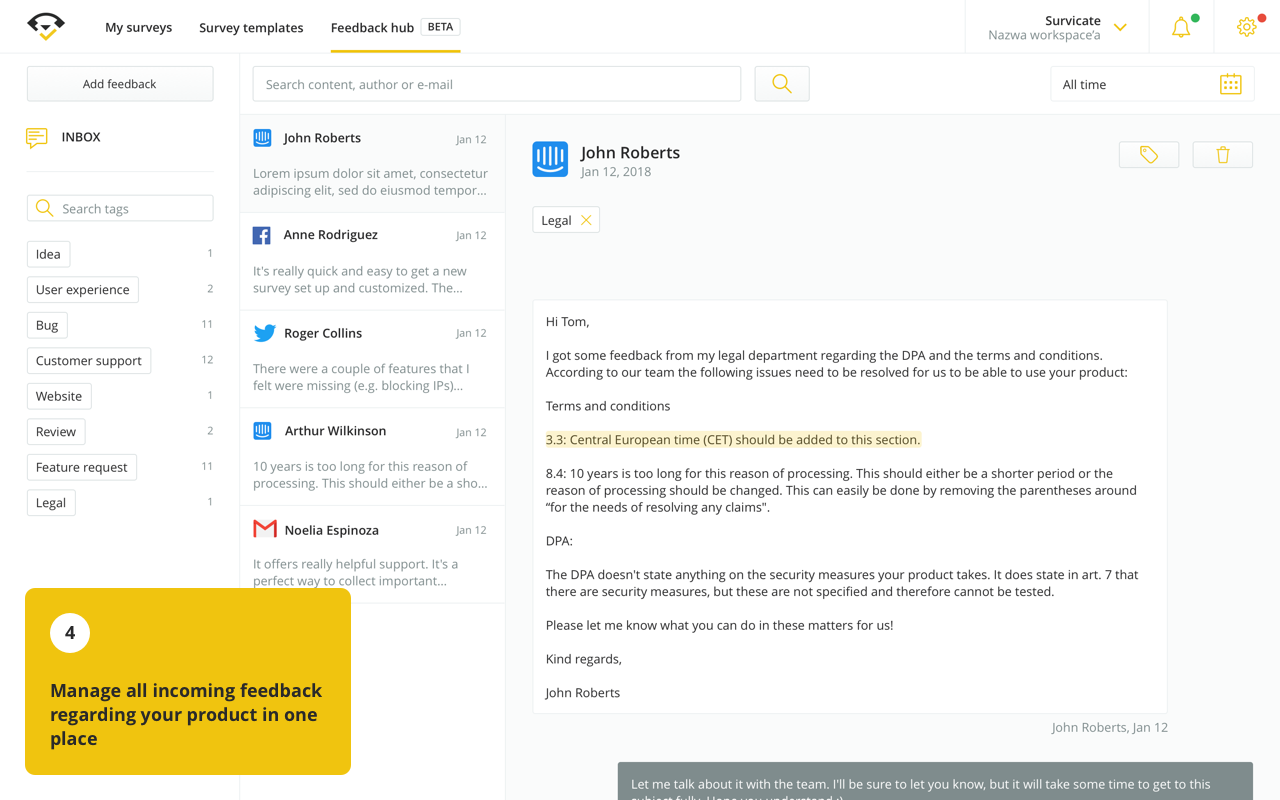Open Noelia Espinoza feedback item
Screen dimensions: 1280x800
(x=372, y=555)
